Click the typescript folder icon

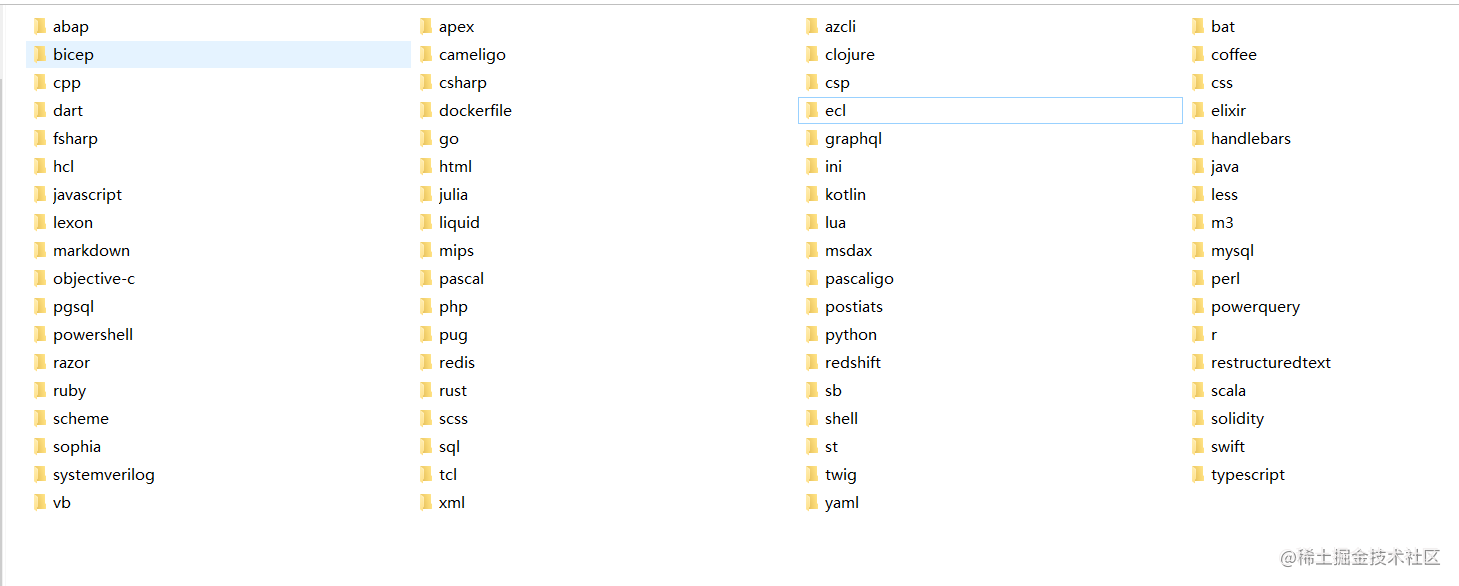1198,475
